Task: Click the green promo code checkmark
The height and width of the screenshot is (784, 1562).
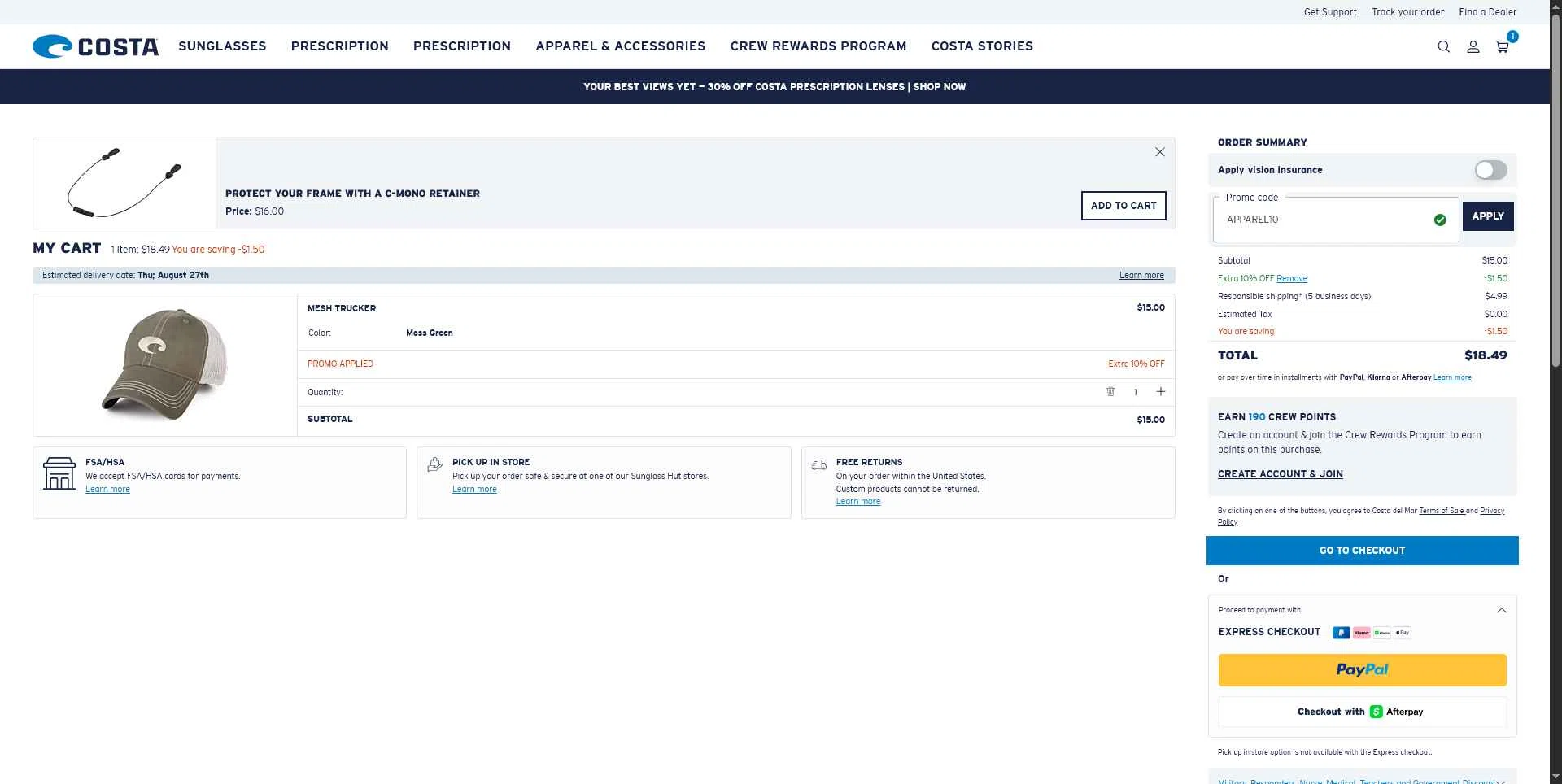Action: click(x=1440, y=220)
